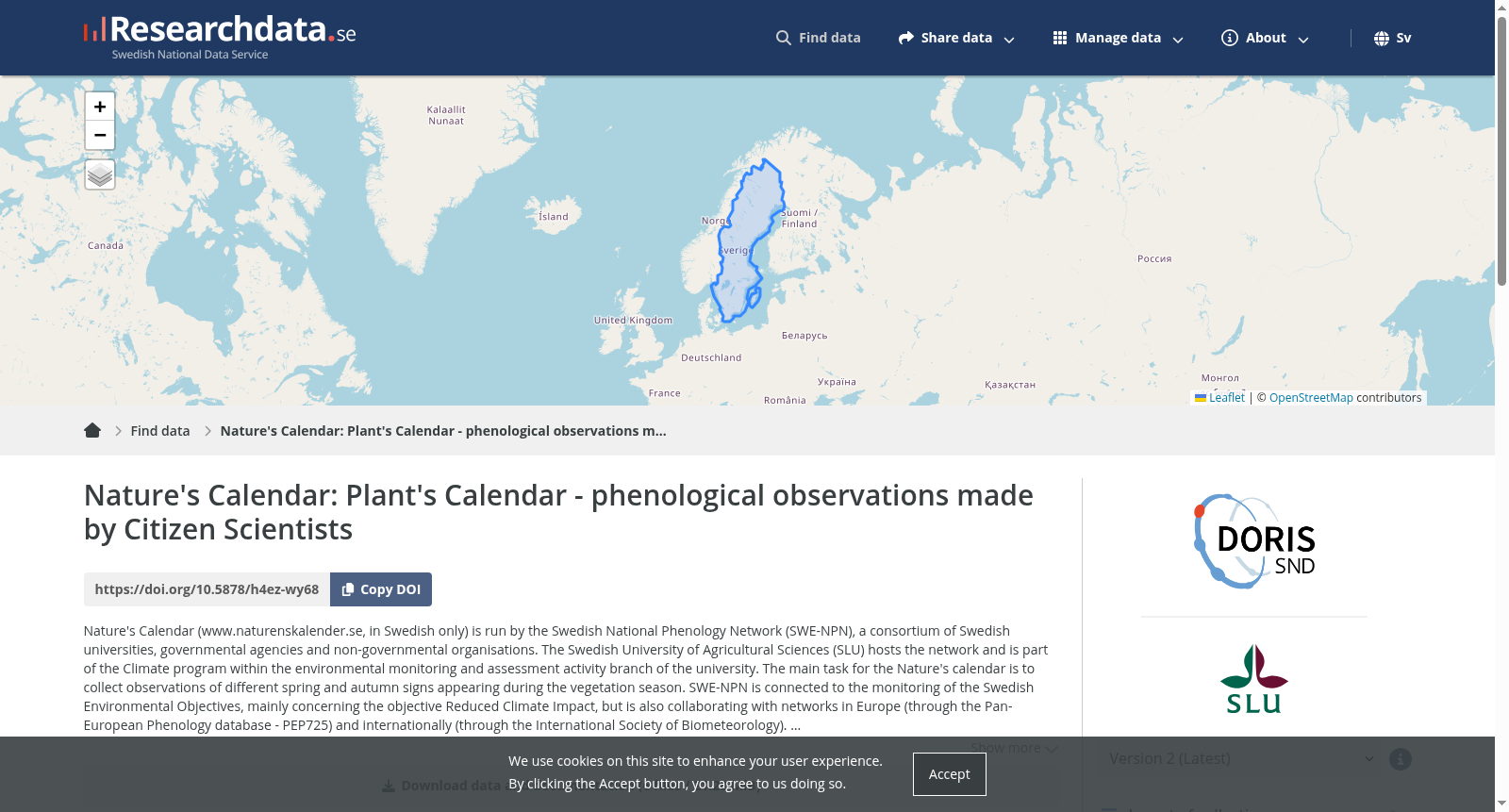Expand the About chevron
The image size is (1509, 812).
pyautogui.click(x=1303, y=40)
